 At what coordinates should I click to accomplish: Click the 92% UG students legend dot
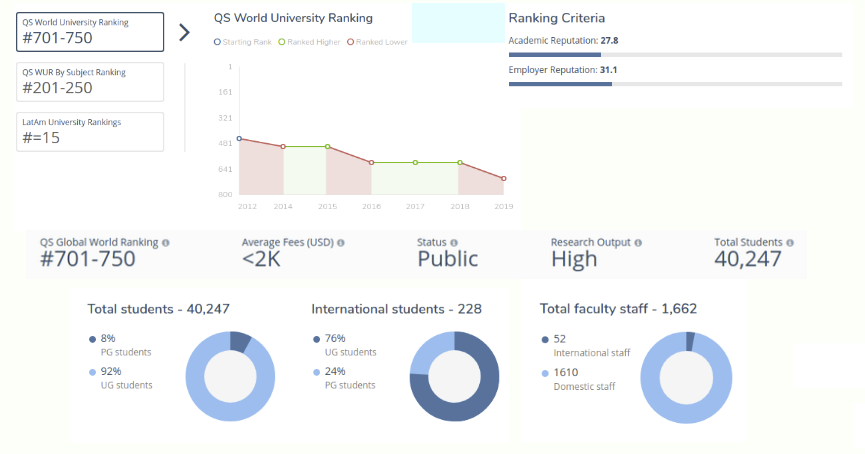tap(93, 372)
